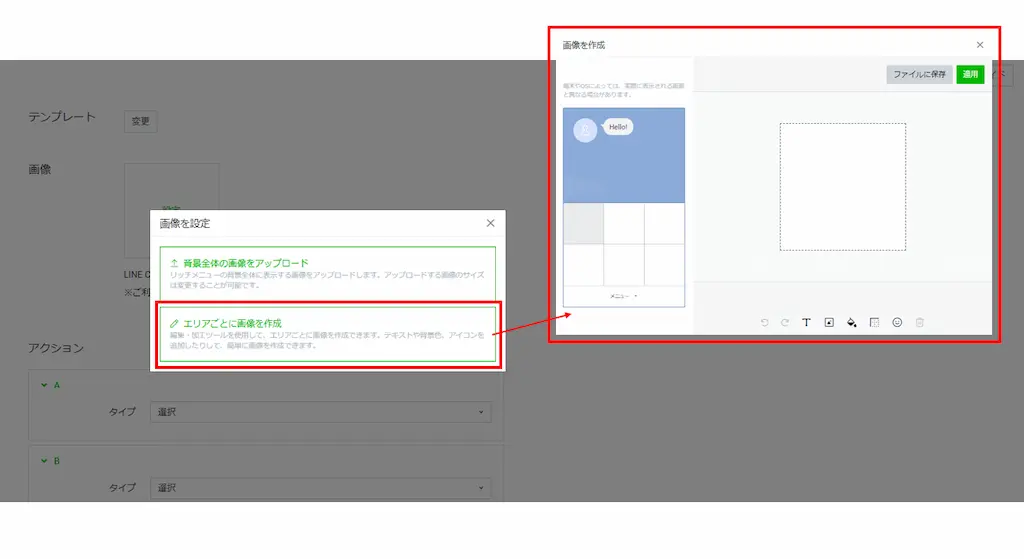Click the trash delete icon
This screenshot has width=1024, height=559.
(920, 322)
